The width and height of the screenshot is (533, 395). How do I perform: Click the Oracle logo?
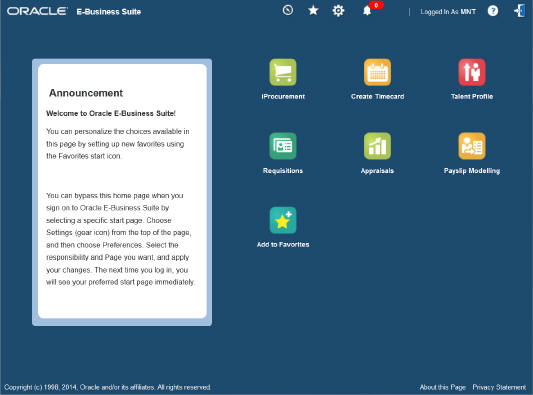(37, 11)
